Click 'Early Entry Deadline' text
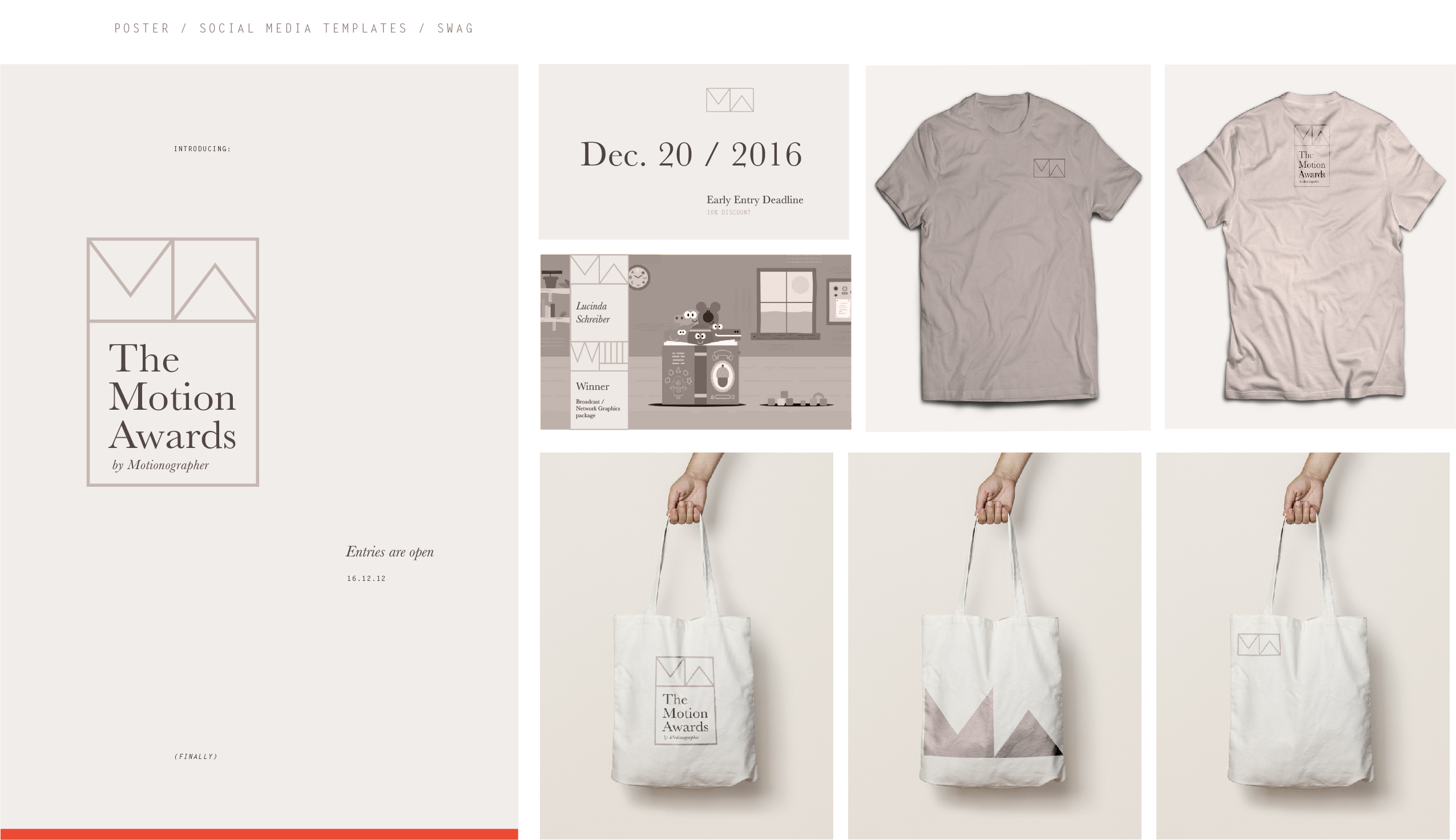Viewport: 1456px width, 840px height. click(x=755, y=200)
